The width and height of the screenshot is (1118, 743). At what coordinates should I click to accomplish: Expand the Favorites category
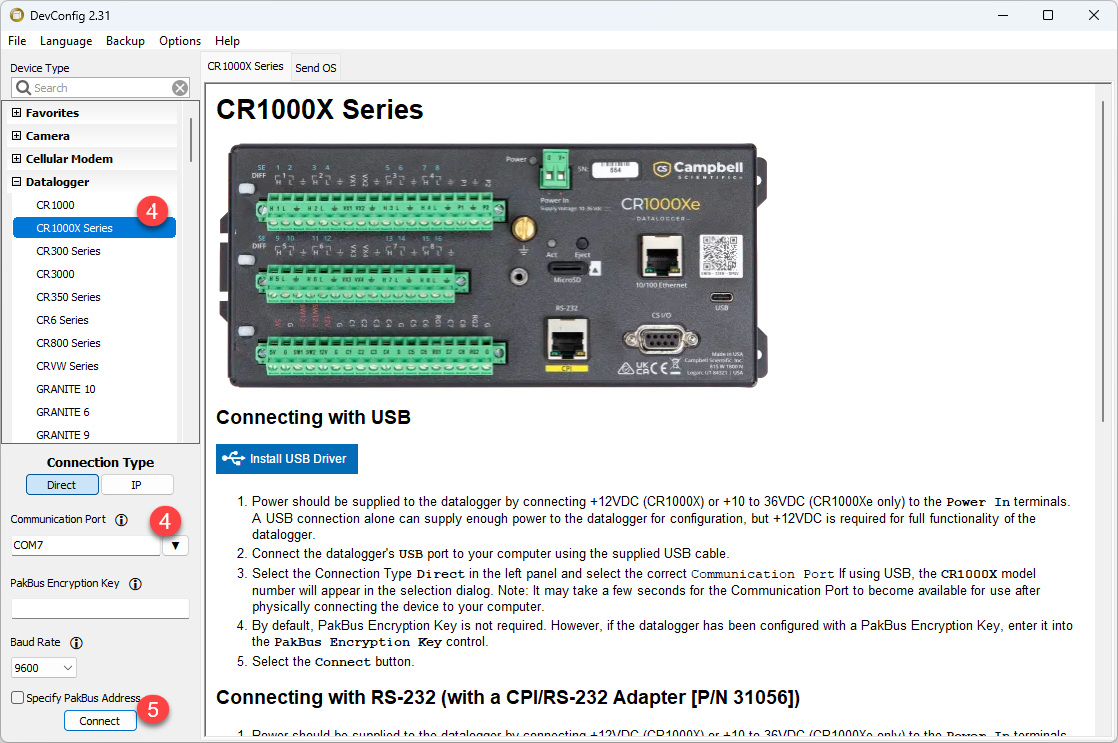point(17,113)
